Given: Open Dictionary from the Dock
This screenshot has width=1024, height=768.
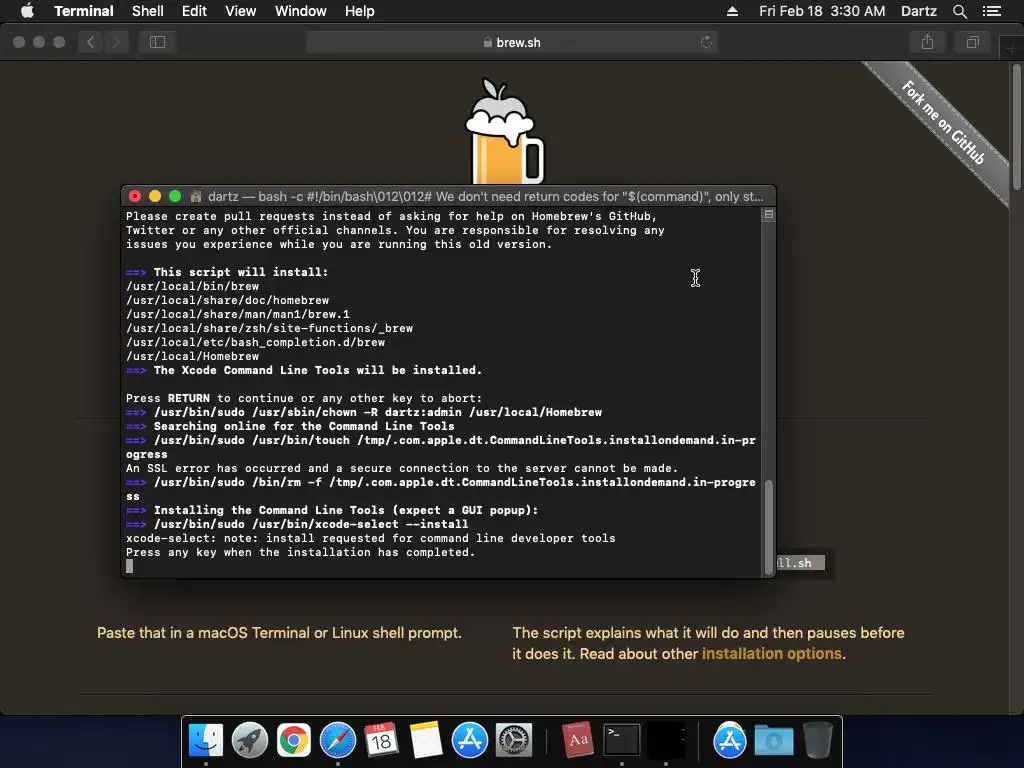Looking at the screenshot, I should click(577, 741).
